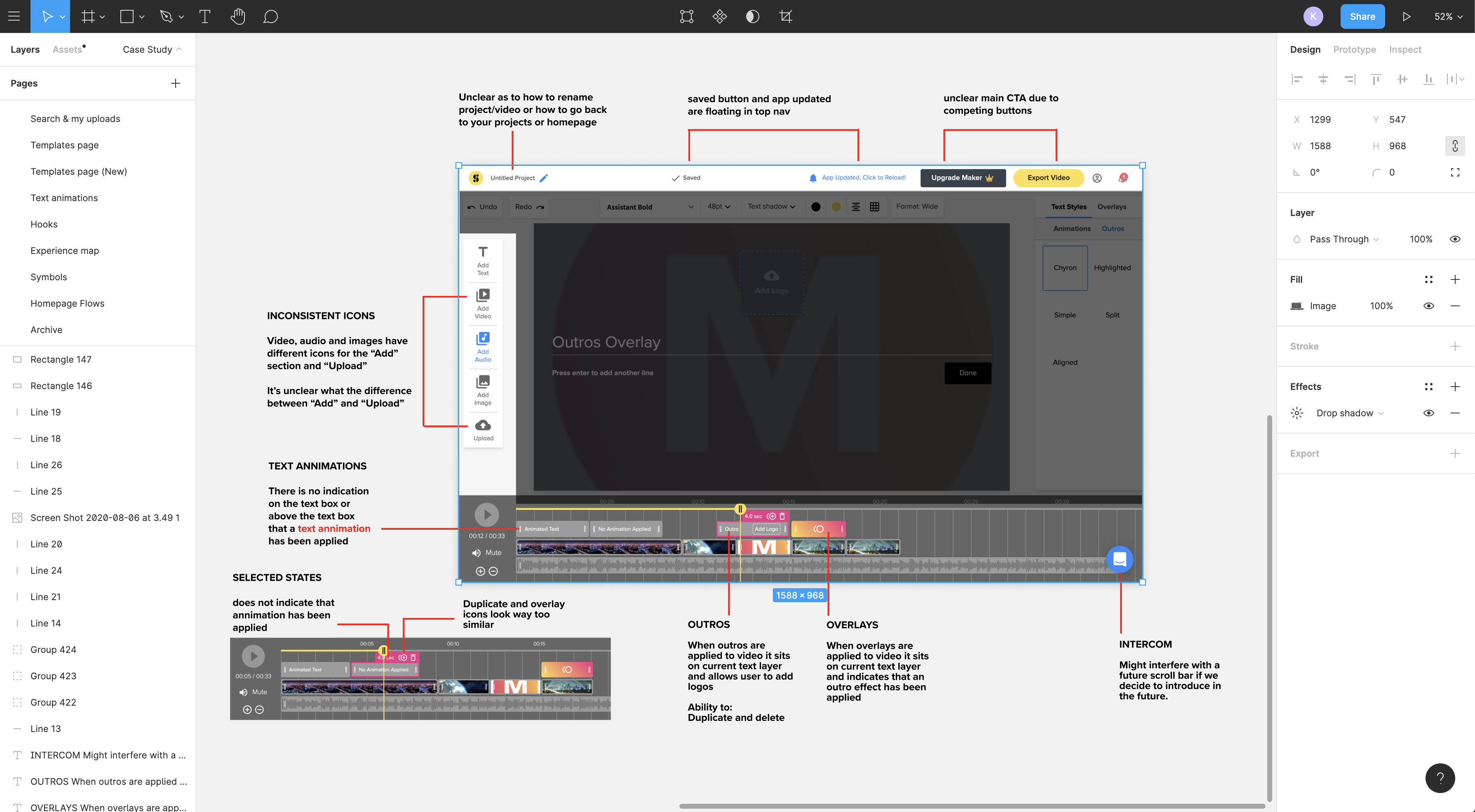1475x812 pixels.
Task: Open the Pass Through blend mode dropdown
Action: tap(1344, 239)
